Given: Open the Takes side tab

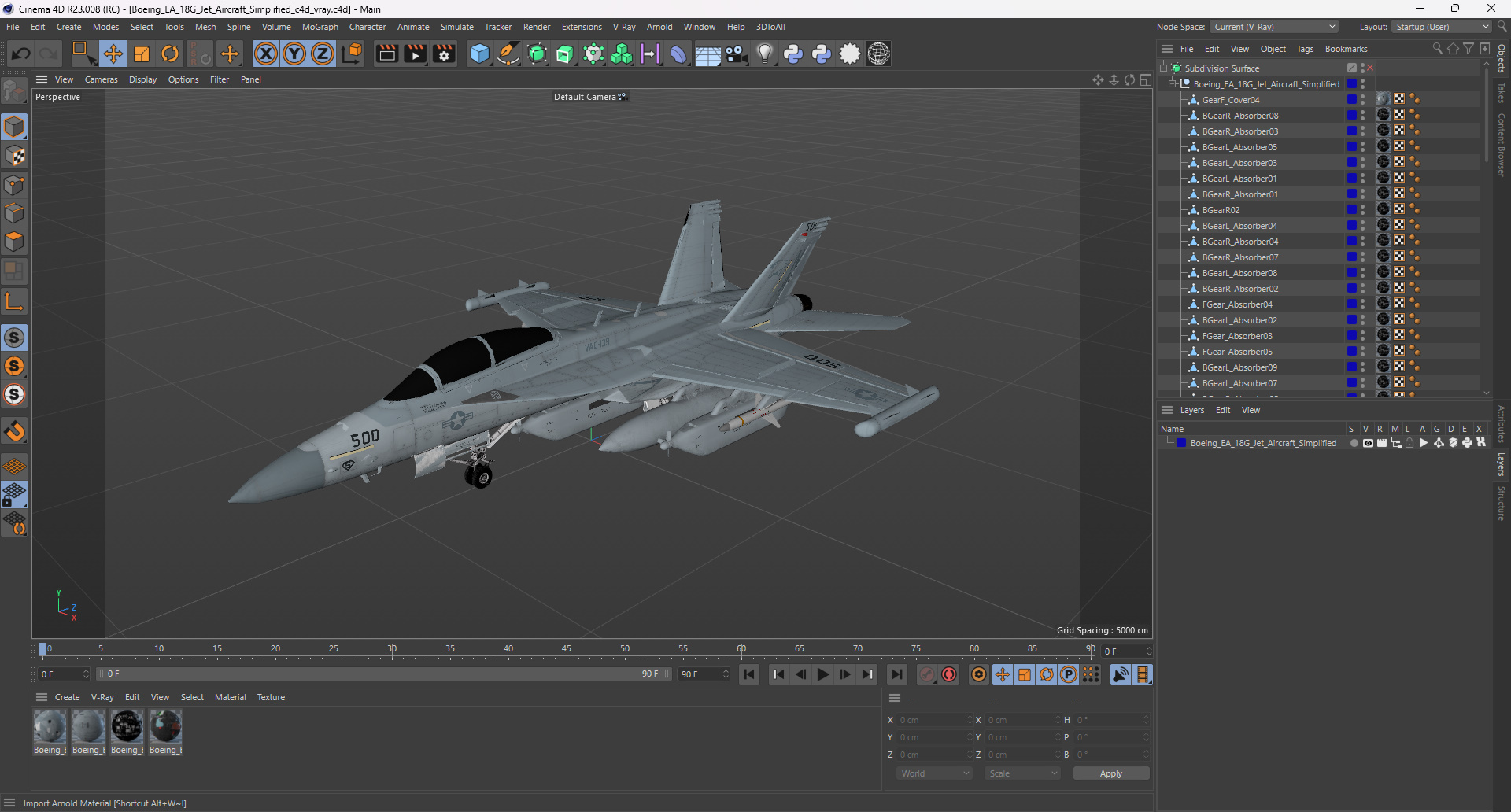Looking at the screenshot, I should [1502, 93].
